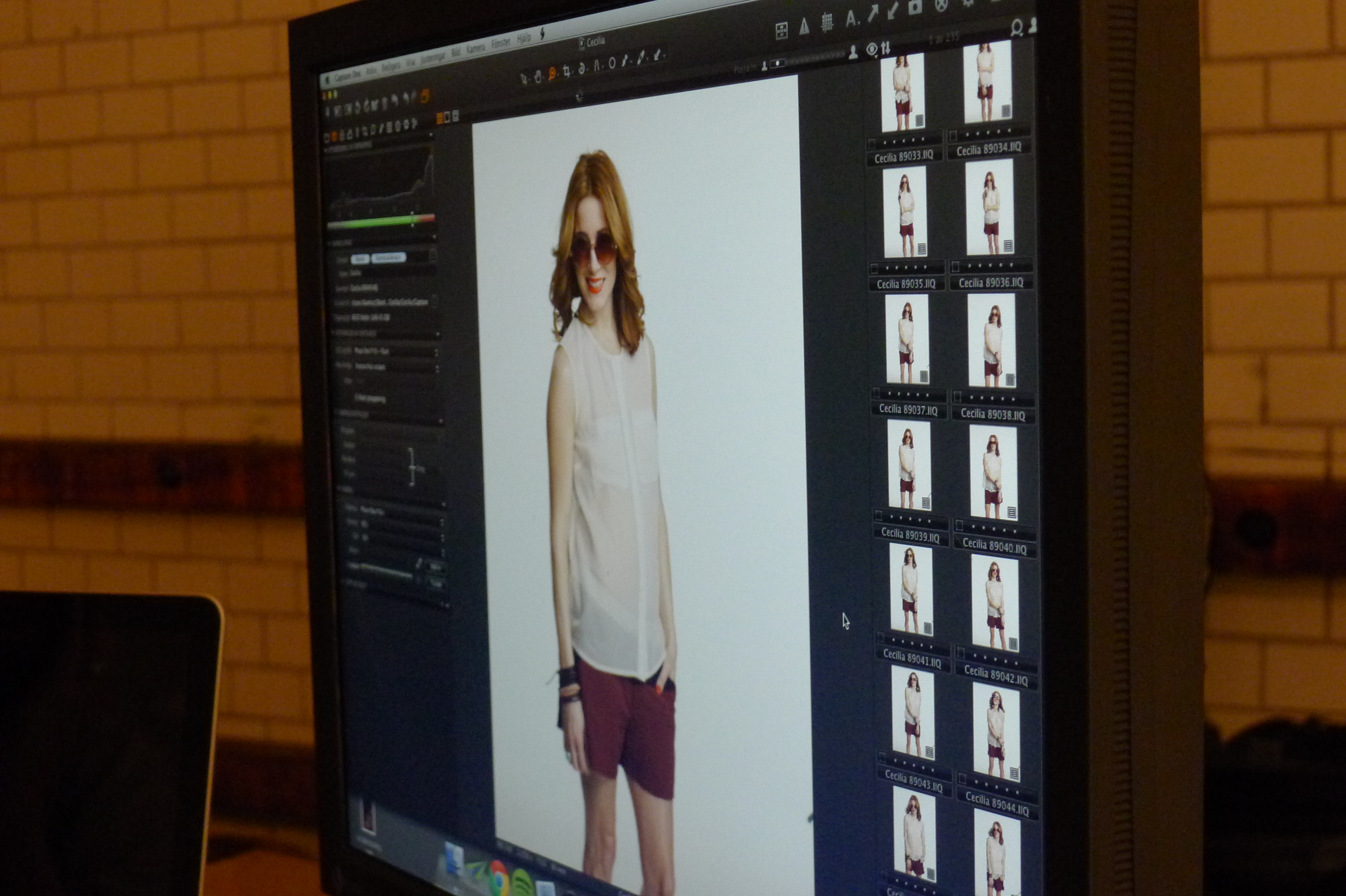Open the second dropdown below the capture info

[x=396, y=368]
